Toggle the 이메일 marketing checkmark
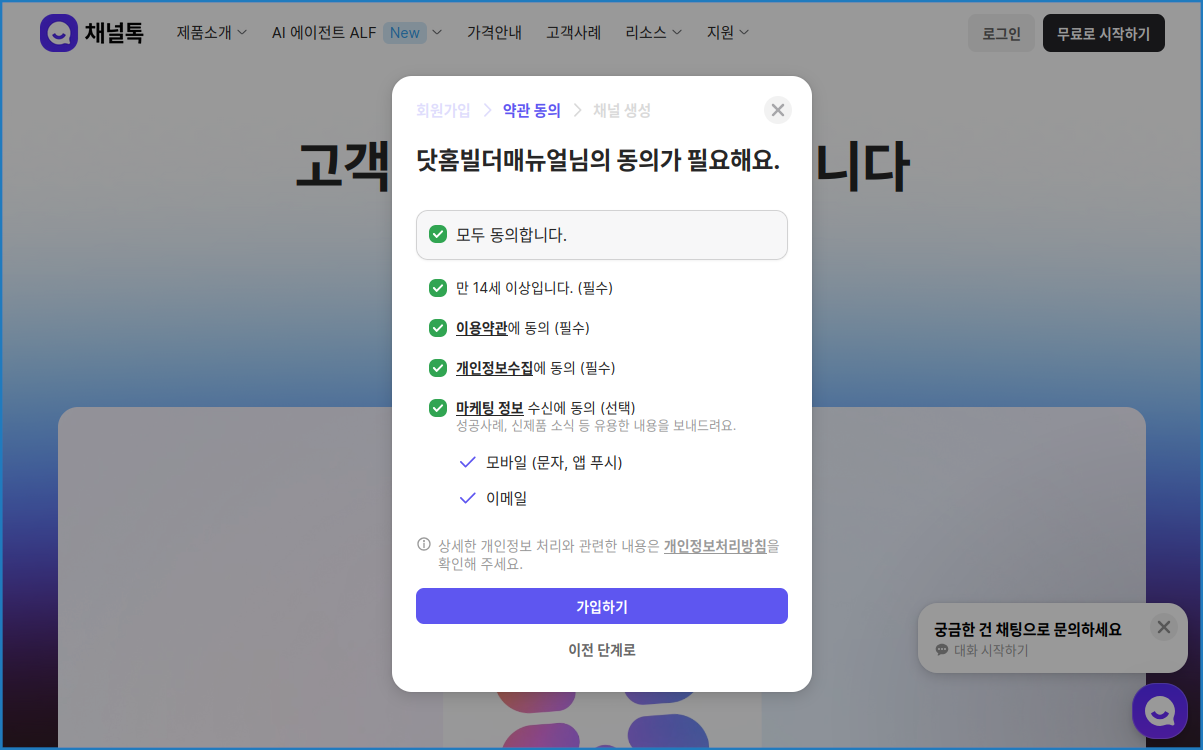1203x750 pixels. pos(467,498)
